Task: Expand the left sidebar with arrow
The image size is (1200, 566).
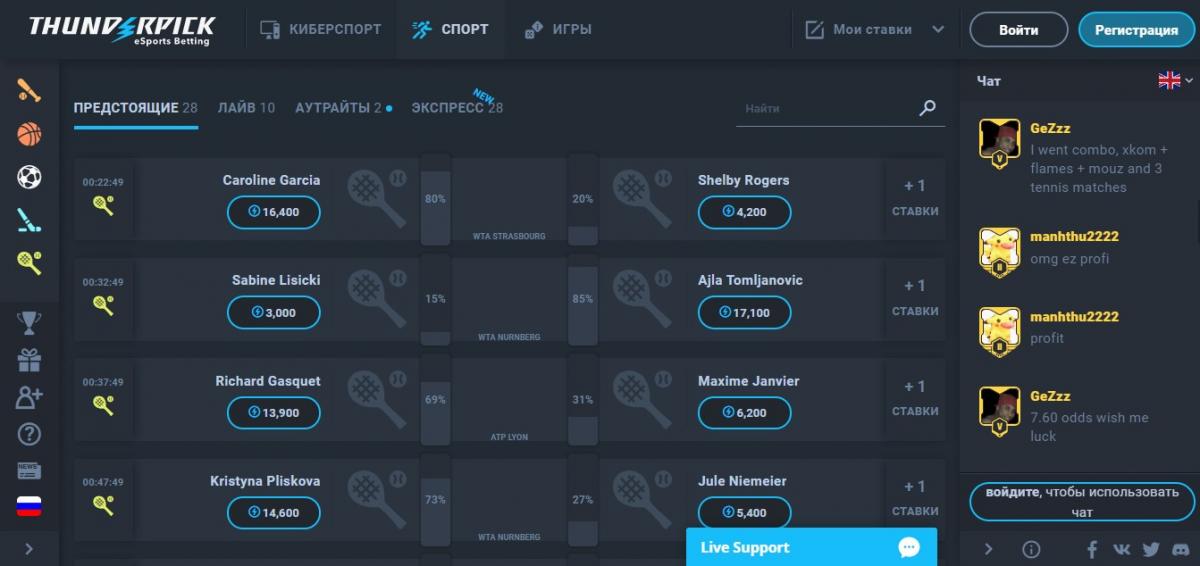Action: (x=29, y=548)
